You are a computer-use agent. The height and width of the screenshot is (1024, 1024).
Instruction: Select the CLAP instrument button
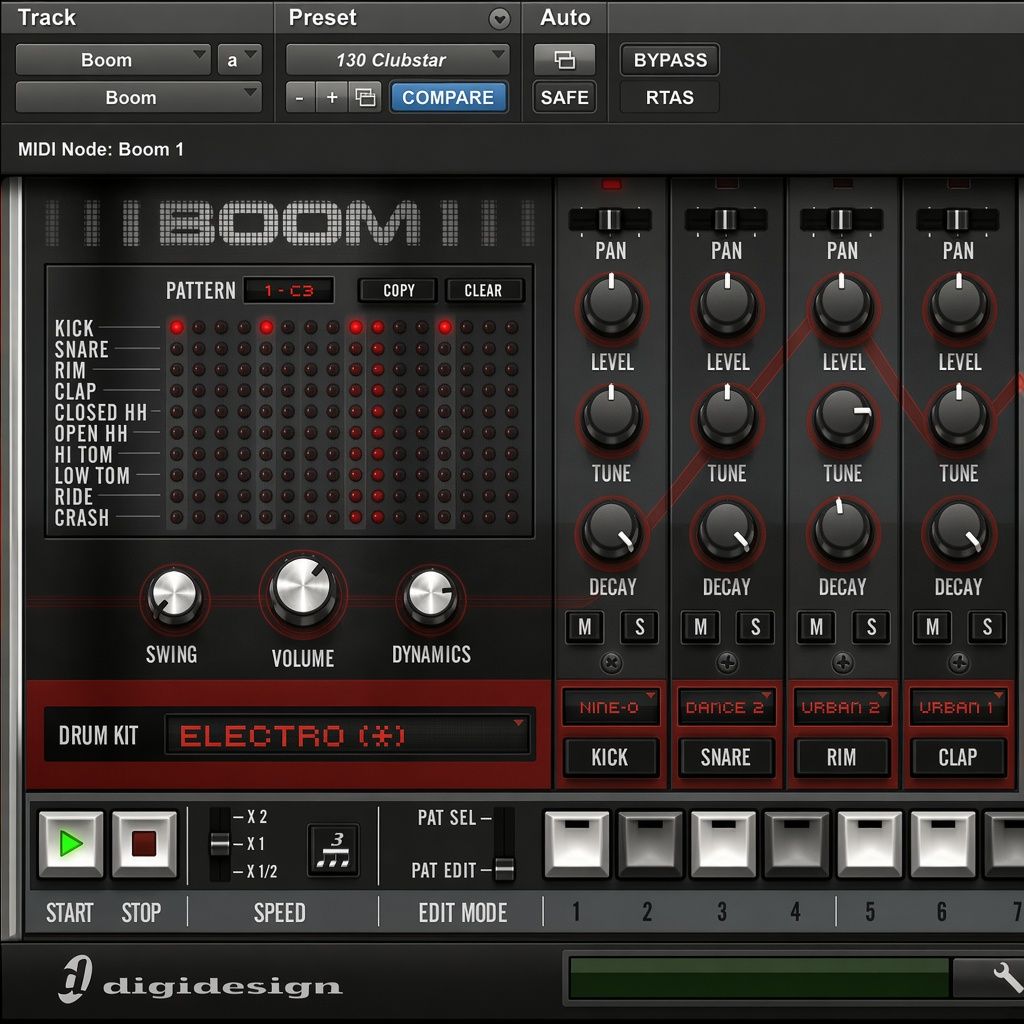click(x=957, y=758)
